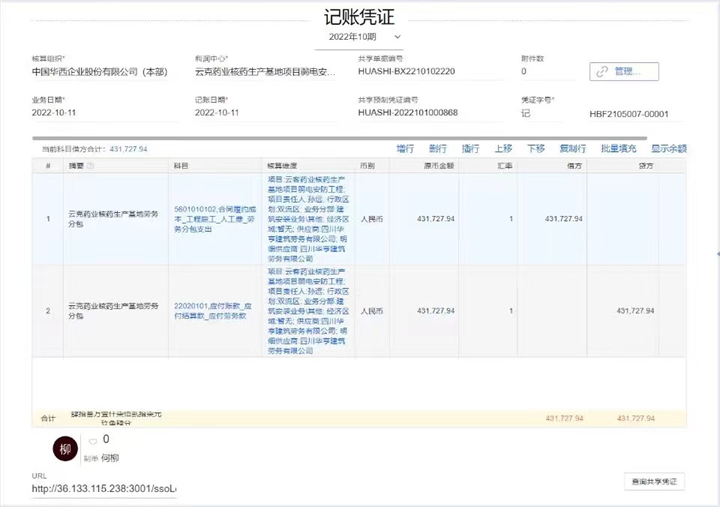Image resolution: width=720 pixels, height=507 pixels.
Task: Click the 利润中心 field
Action: (x=265, y=72)
